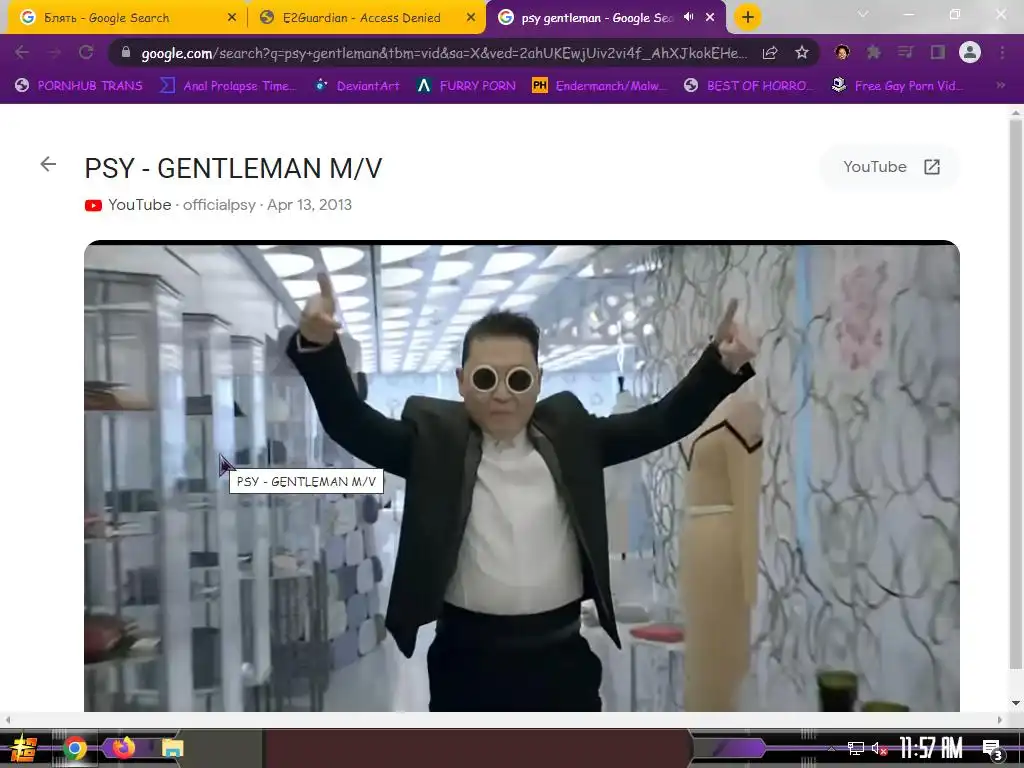Click the PSY Gentleman video player

tap(522, 476)
